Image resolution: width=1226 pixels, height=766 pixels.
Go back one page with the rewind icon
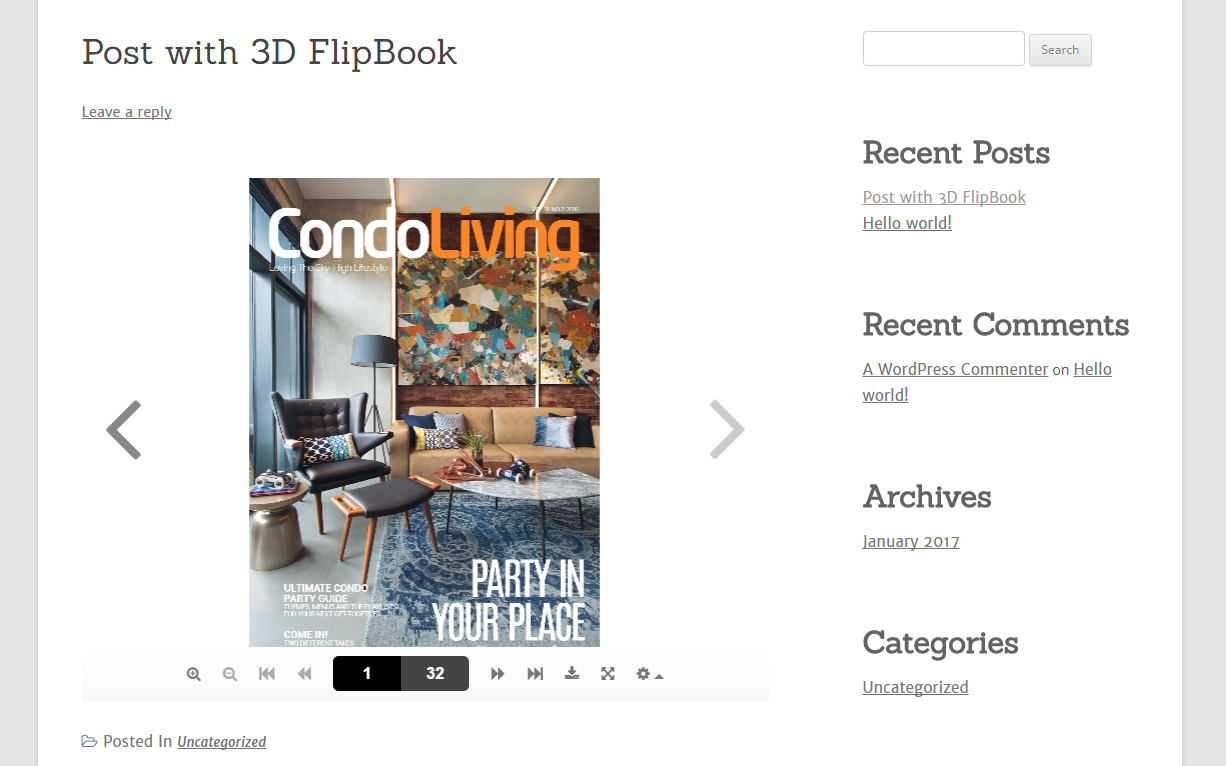point(305,674)
